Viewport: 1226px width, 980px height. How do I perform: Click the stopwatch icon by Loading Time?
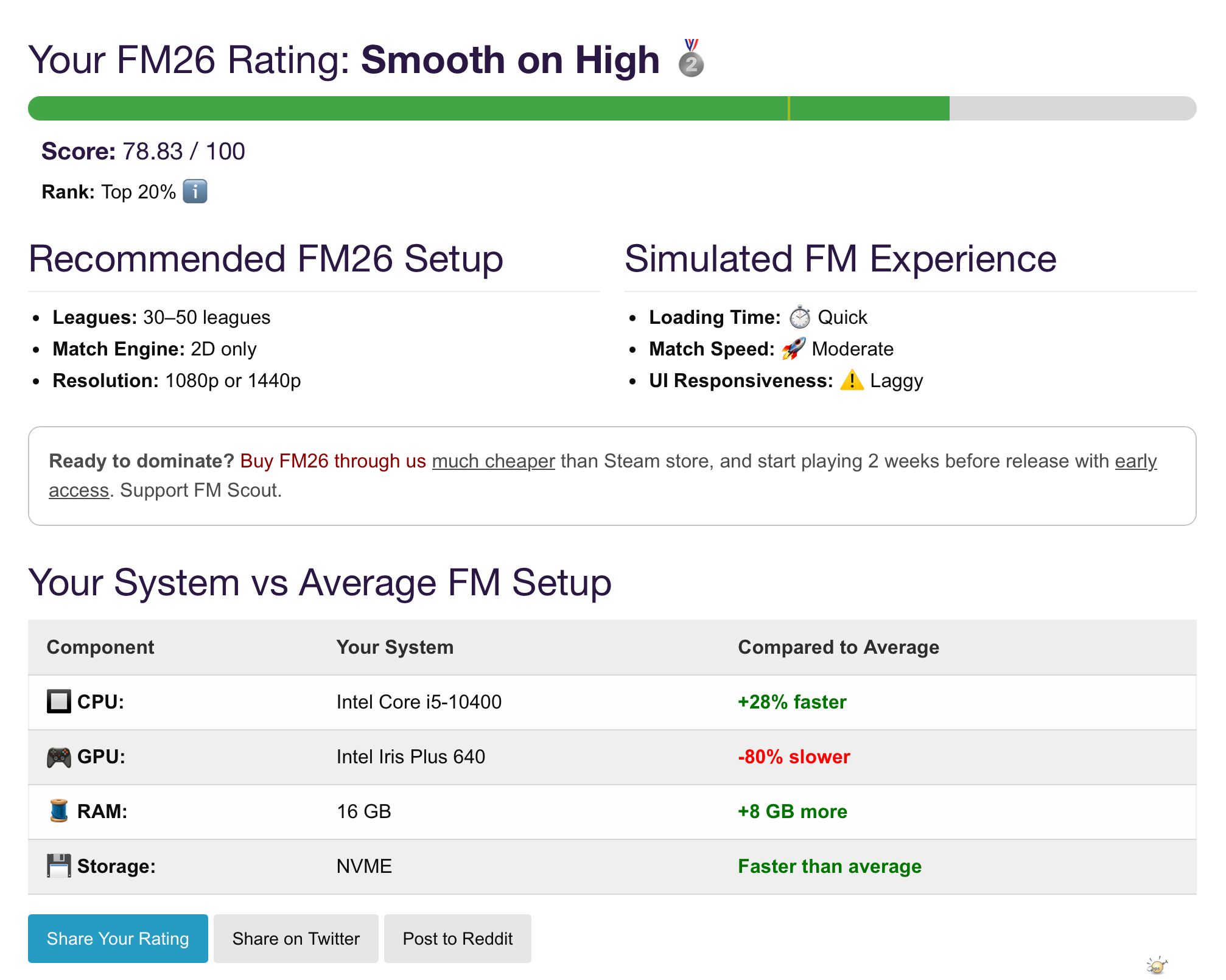(x=799, y=317)
